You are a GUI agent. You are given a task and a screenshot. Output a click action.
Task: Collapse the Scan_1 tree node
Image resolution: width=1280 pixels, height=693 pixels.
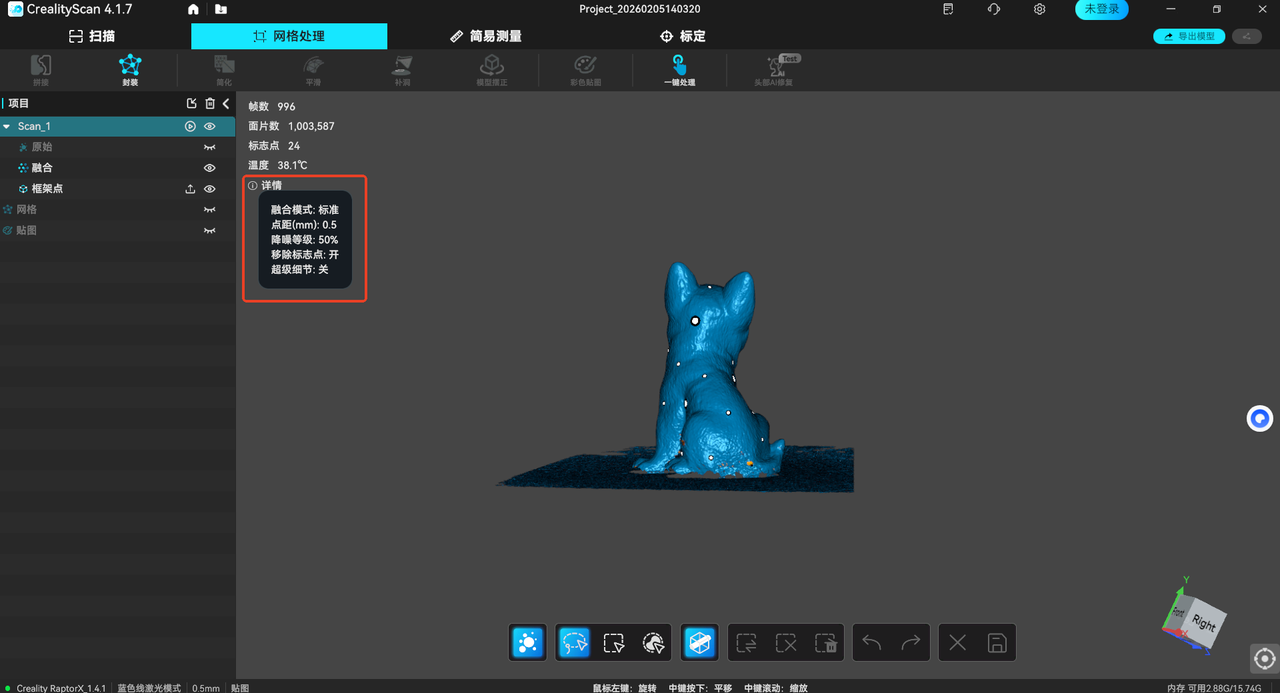click(7, 127)
